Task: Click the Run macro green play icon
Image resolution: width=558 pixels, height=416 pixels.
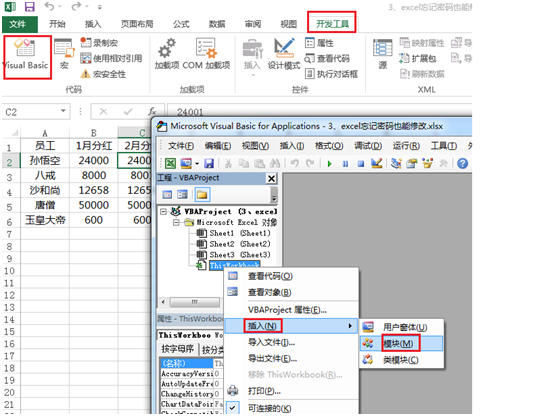Action: [x=330, y=164]
